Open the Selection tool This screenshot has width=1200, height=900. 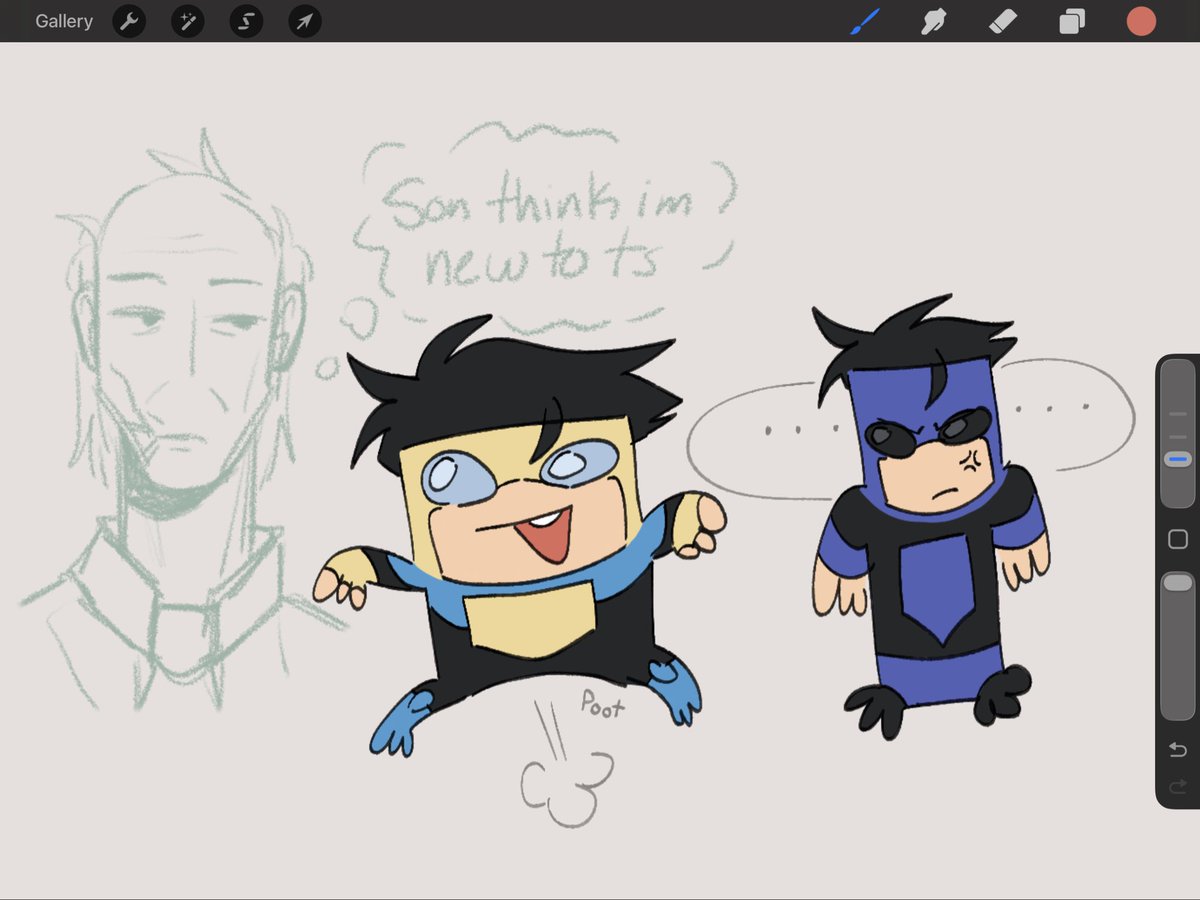[x=246, y=21]
